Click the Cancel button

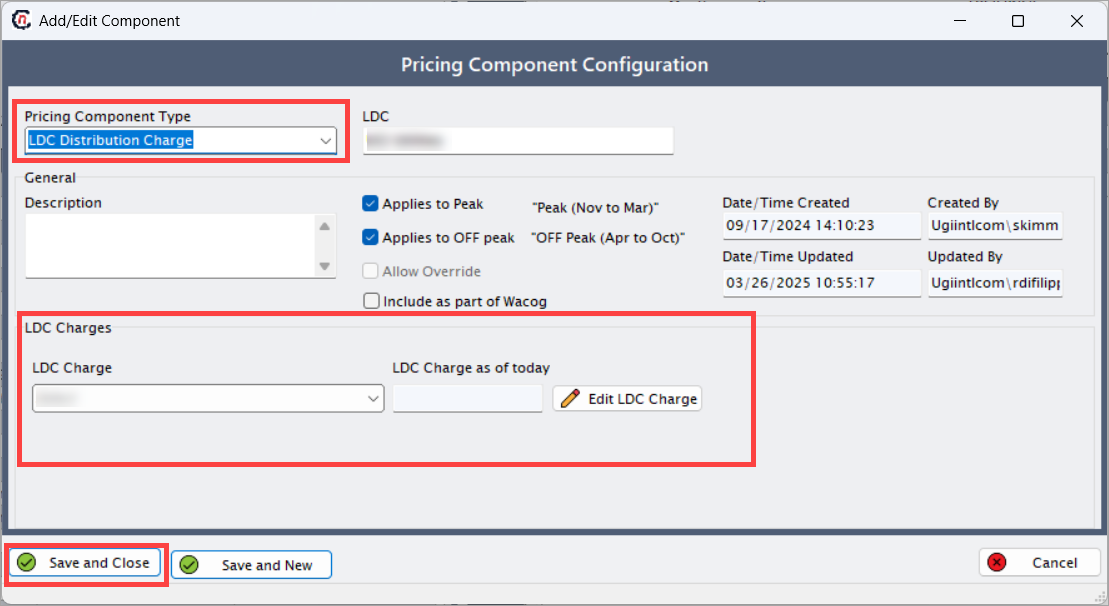(1040, 563)
